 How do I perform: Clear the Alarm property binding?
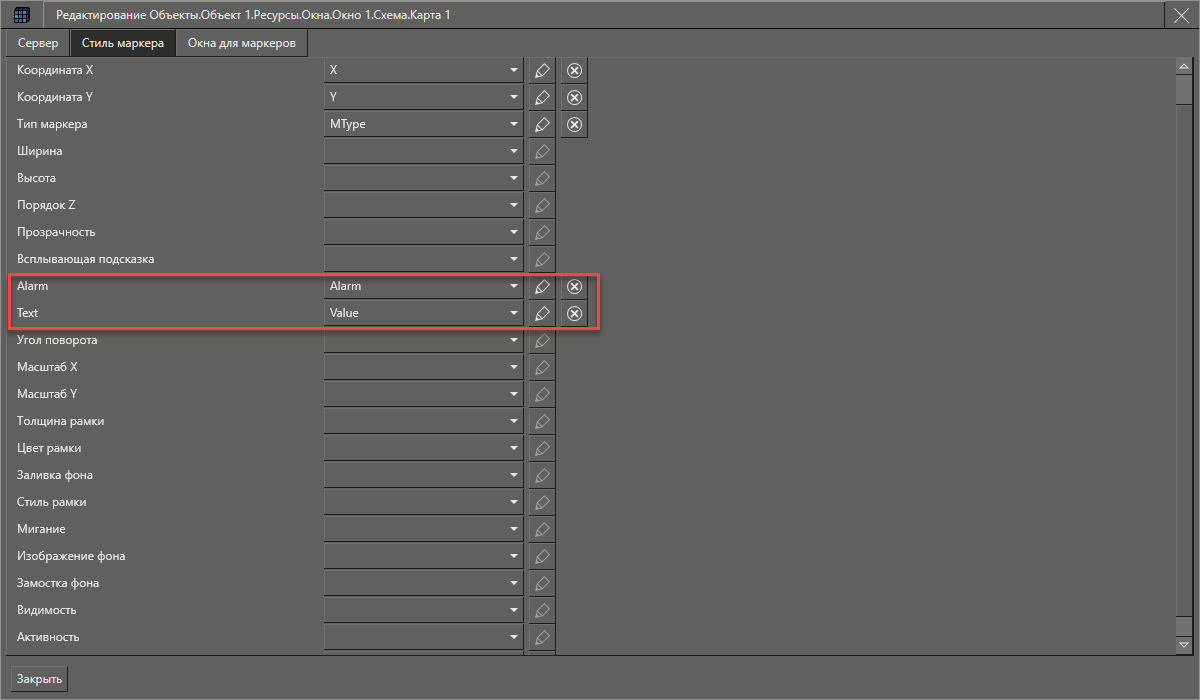pyautogui.click(x=574, y=286)
